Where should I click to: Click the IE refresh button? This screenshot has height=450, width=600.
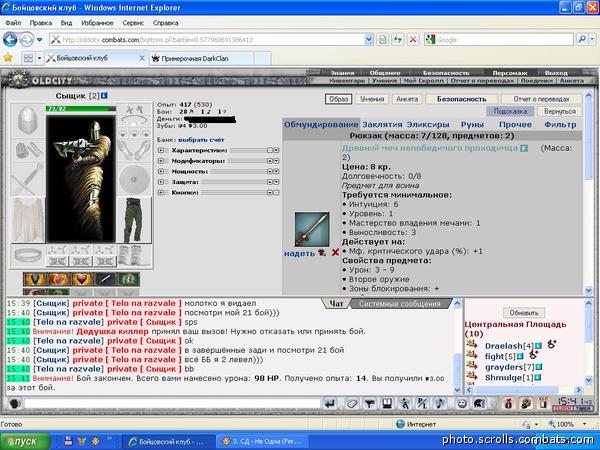click(398, 39)
